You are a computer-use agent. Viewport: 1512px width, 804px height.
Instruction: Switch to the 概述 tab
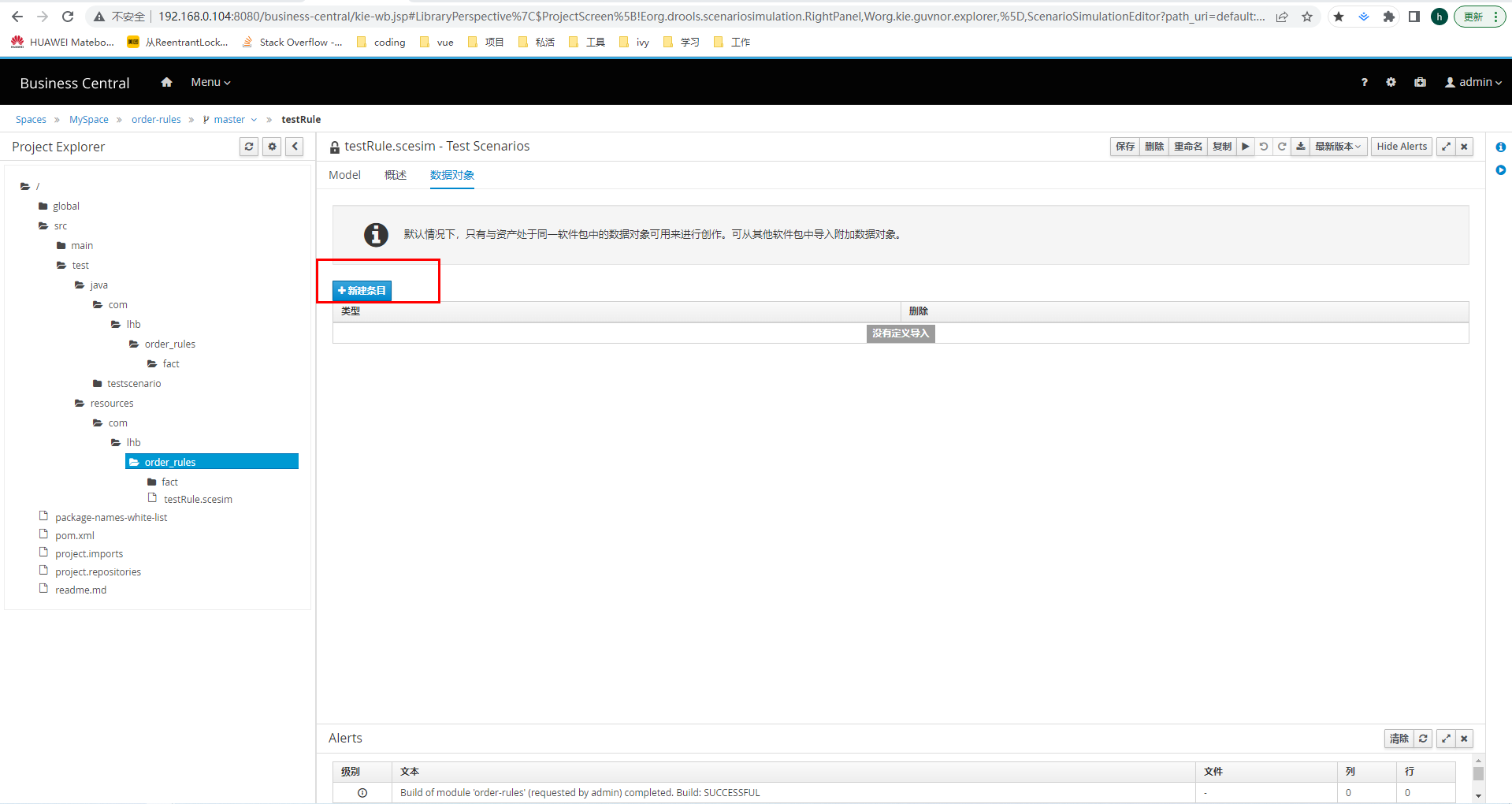tap(396, 175)
